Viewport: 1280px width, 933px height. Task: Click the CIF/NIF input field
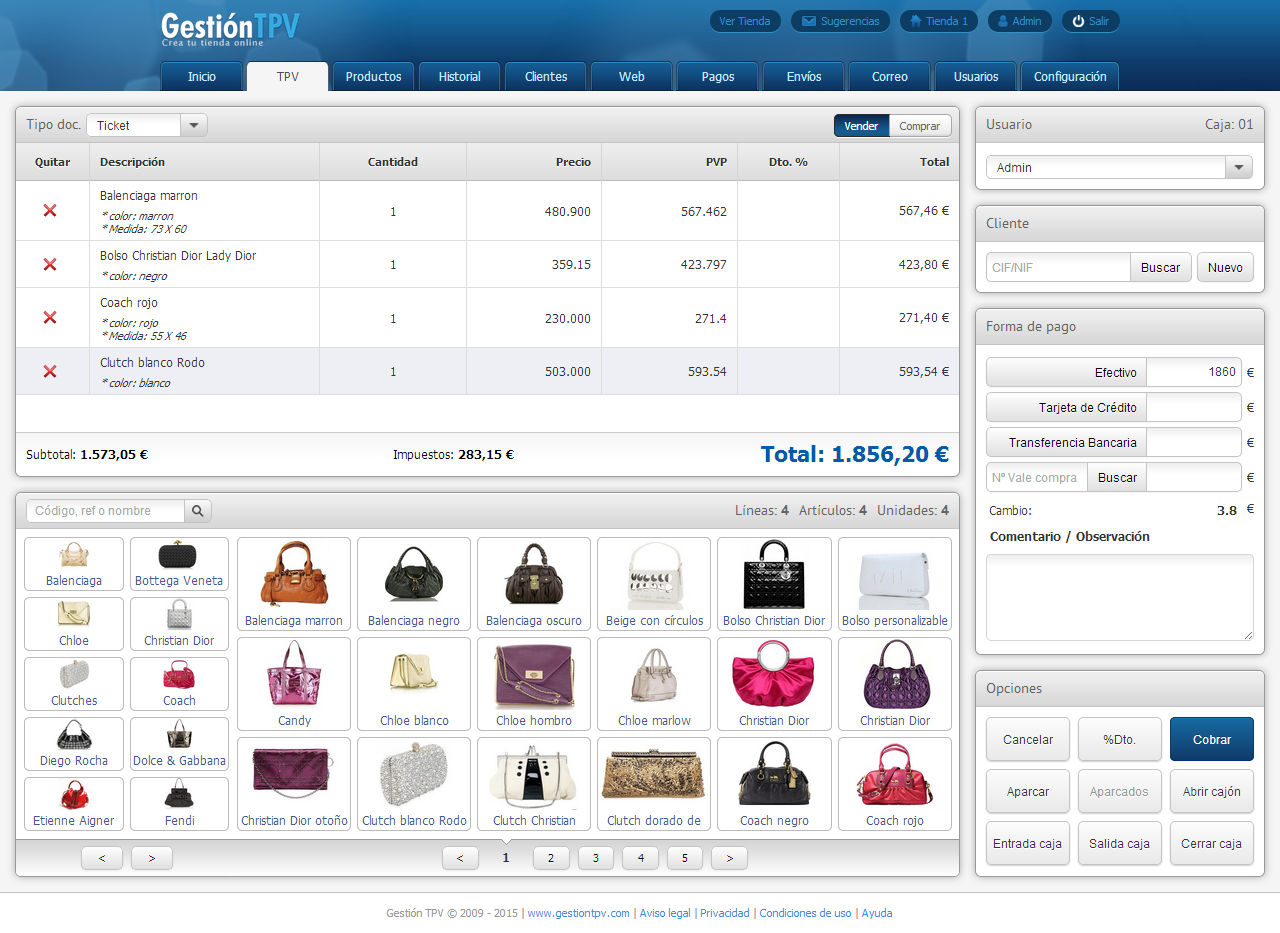tap(1058, 267)
